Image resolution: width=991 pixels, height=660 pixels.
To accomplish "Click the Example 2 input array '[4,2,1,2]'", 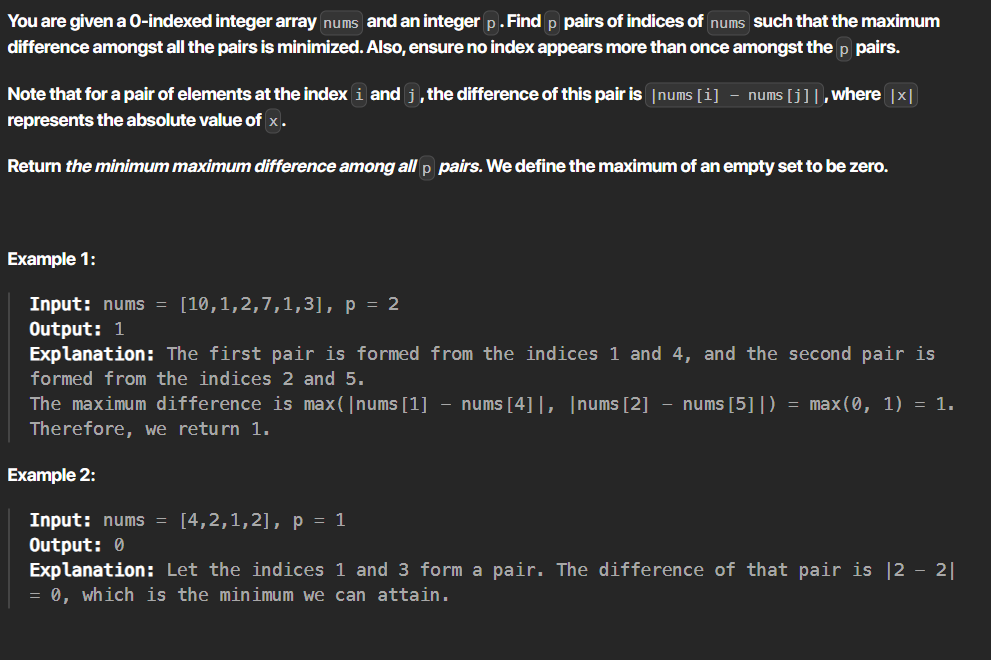I will tap(226, 520).
